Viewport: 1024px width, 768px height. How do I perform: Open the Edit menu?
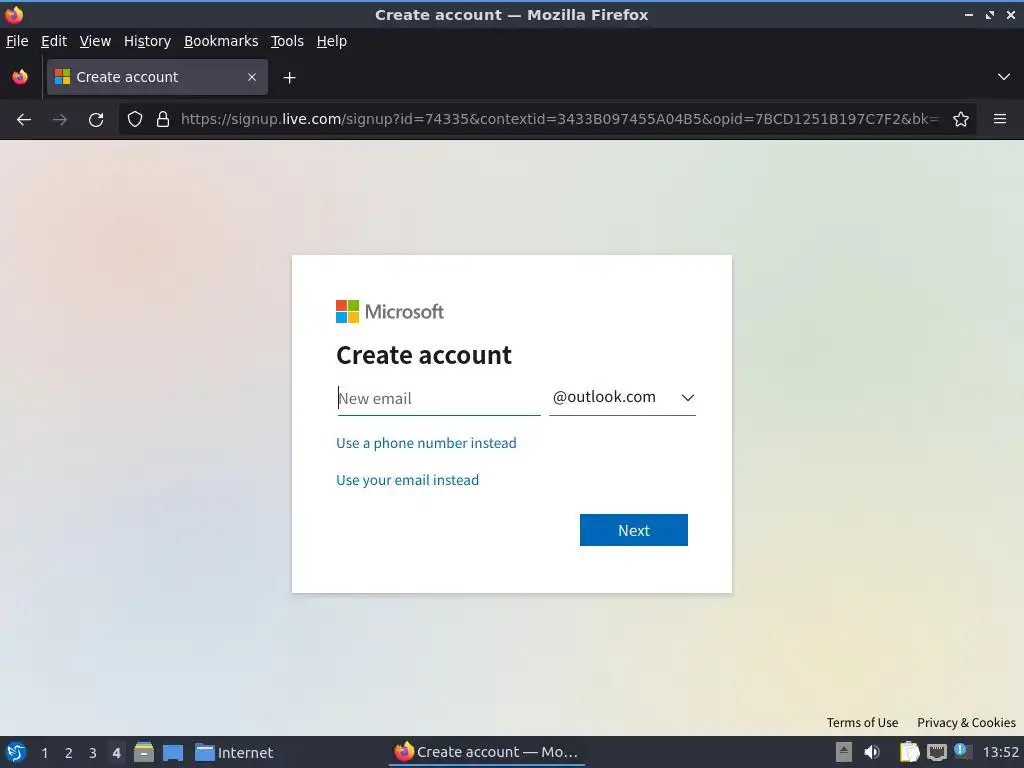[x=54, y=41]
